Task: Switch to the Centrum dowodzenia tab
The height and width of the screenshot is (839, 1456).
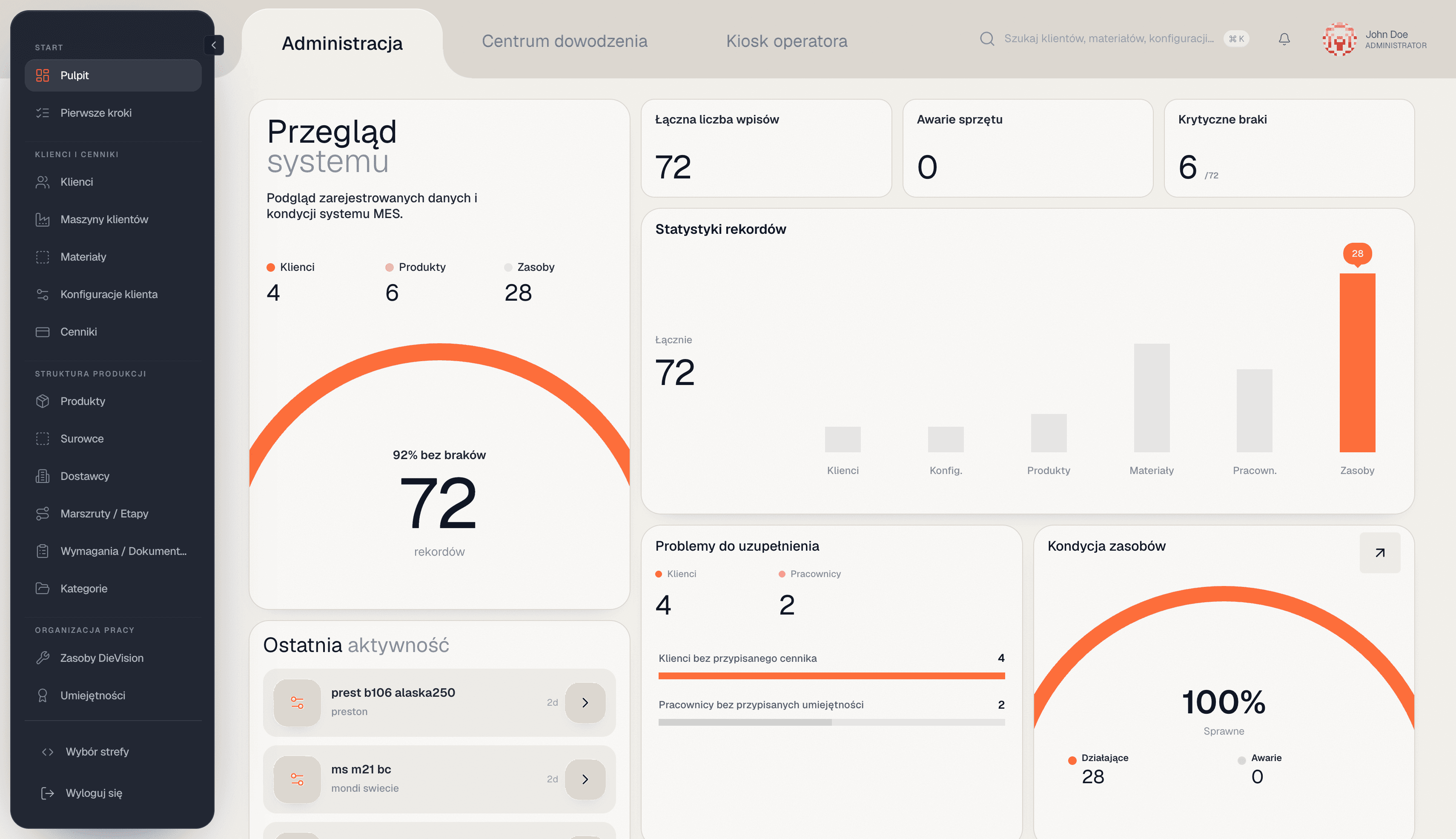Action: tap(565, 41)
